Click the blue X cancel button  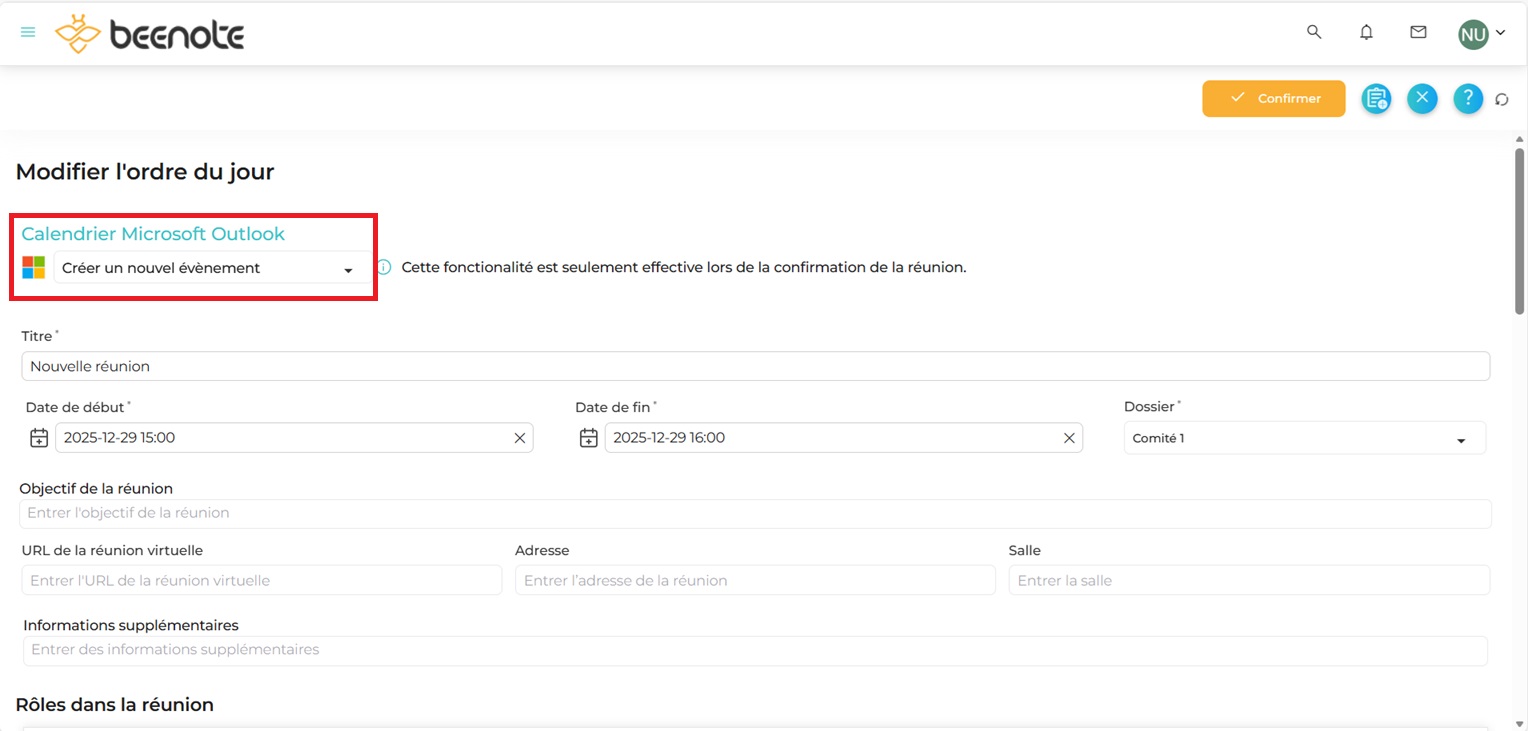(1422, 98)
